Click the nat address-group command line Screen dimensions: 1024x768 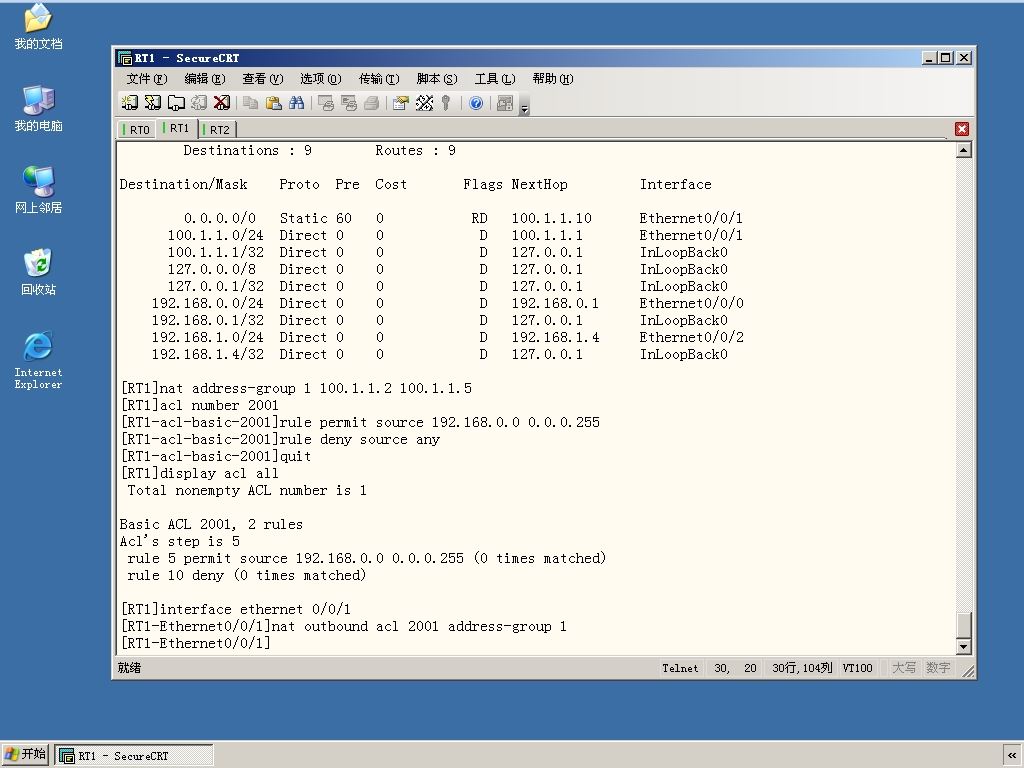[296, 388]
